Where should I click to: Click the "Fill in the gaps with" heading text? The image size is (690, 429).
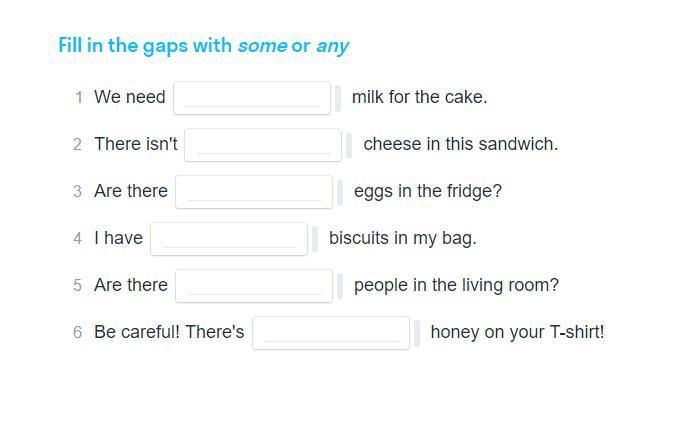click(146, 46)
